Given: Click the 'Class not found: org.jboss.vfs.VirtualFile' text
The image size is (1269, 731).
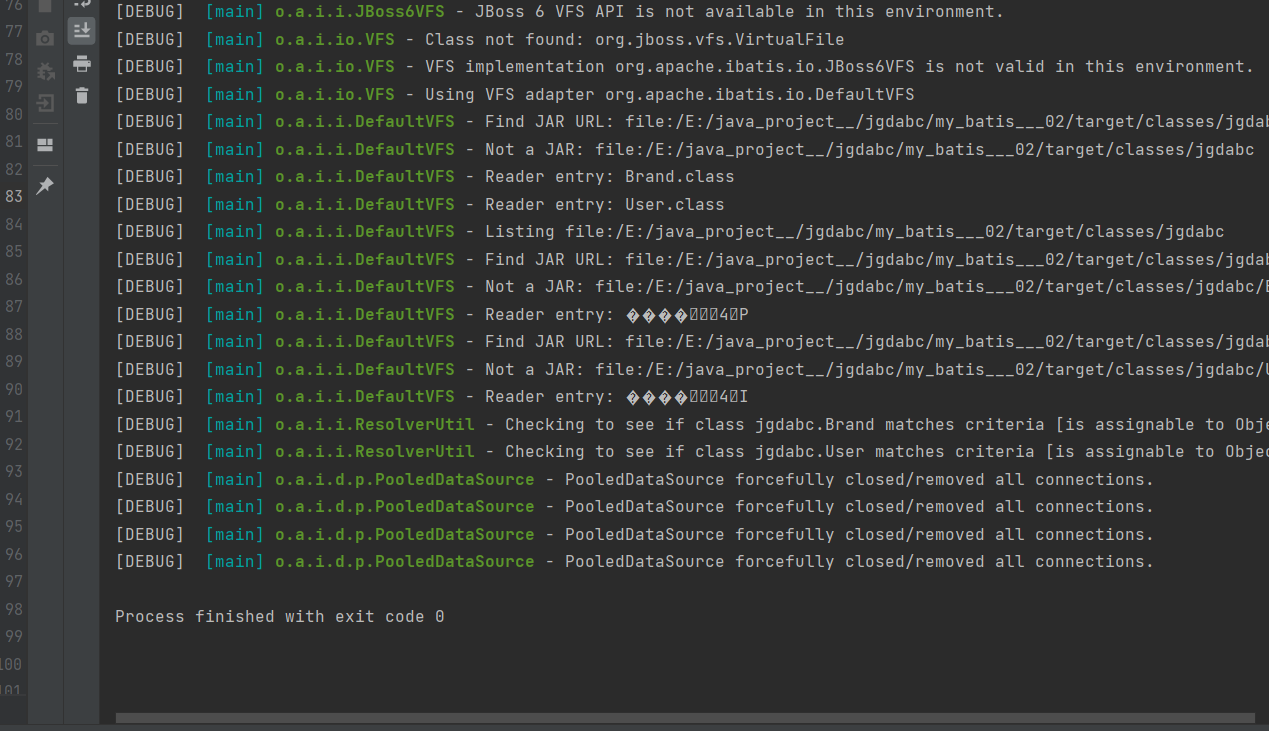Looking at the screenshot, I should point(634,40).
